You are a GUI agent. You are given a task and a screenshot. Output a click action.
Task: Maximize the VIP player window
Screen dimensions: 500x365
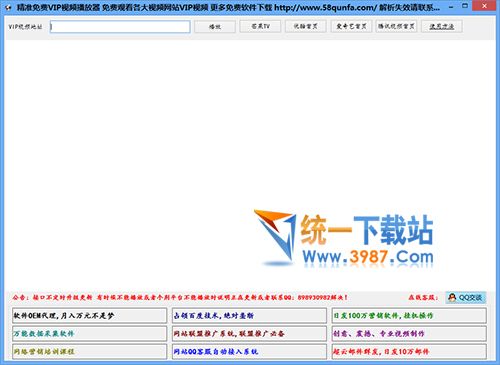465,6
